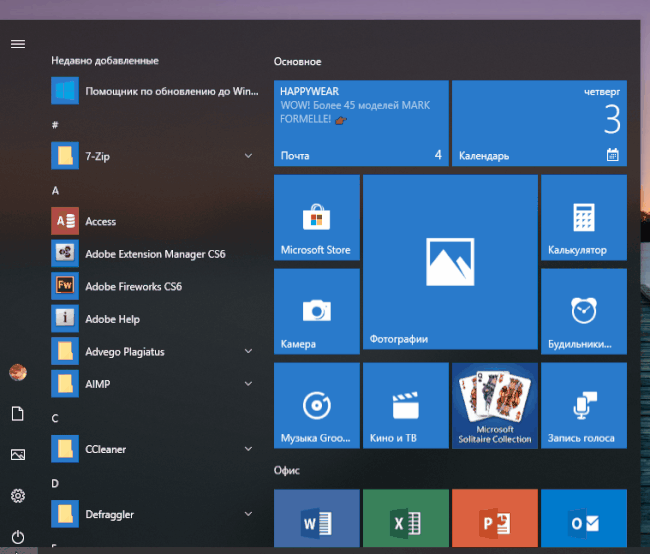The width and height of the screenshot is (650, 554).
Task: Open the AIMP folder icon
Action: [65, 384]
